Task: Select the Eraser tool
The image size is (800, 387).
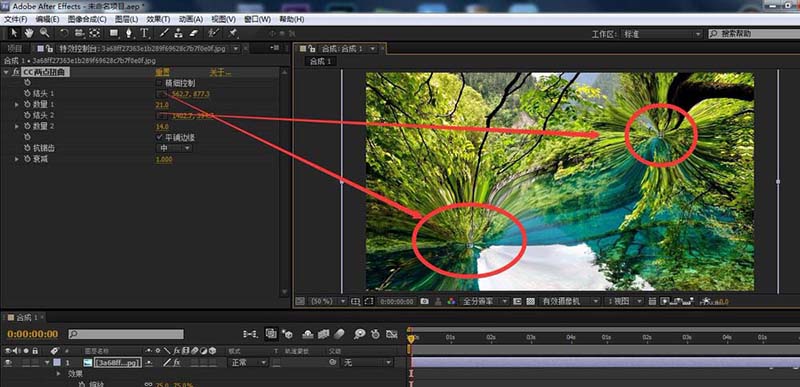Action: (193, 33)
